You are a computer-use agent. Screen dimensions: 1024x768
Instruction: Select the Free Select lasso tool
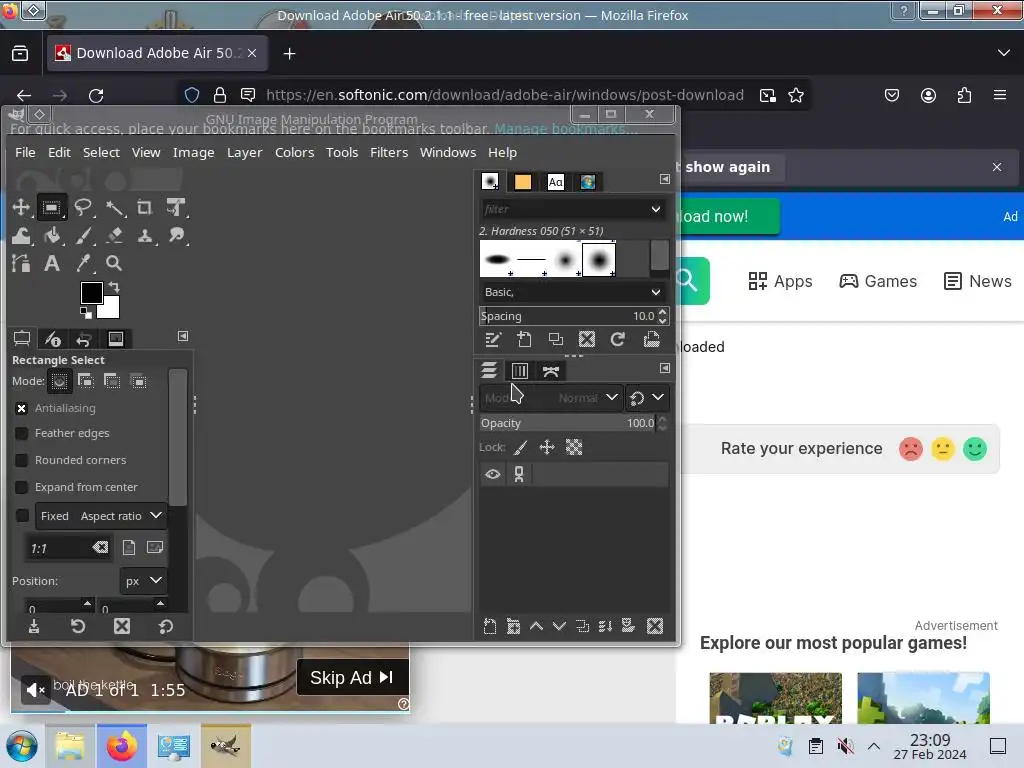point(83,208)
